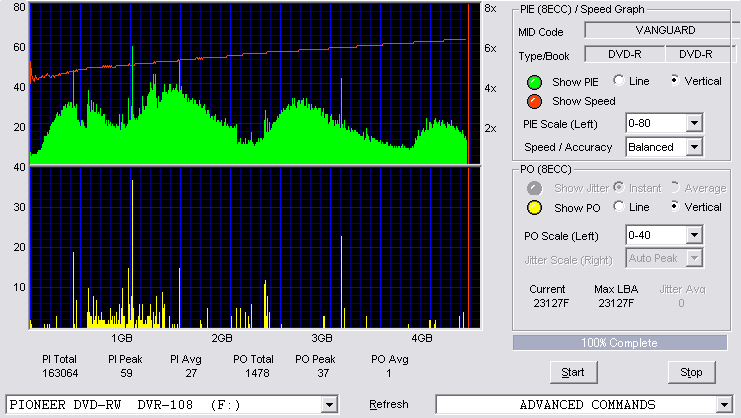741x418 pixels.
Task: Click the PI Total value 163064
Action: [60, 373]
